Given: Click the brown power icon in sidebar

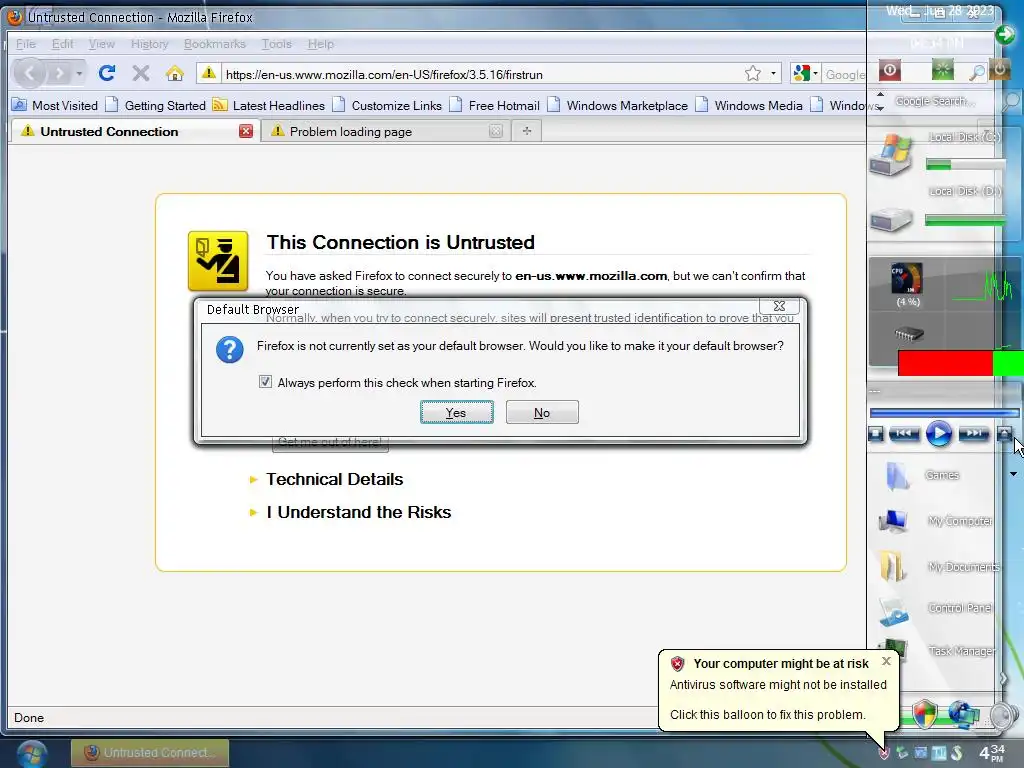Looking at the screenshot, I should pos(999,69).
